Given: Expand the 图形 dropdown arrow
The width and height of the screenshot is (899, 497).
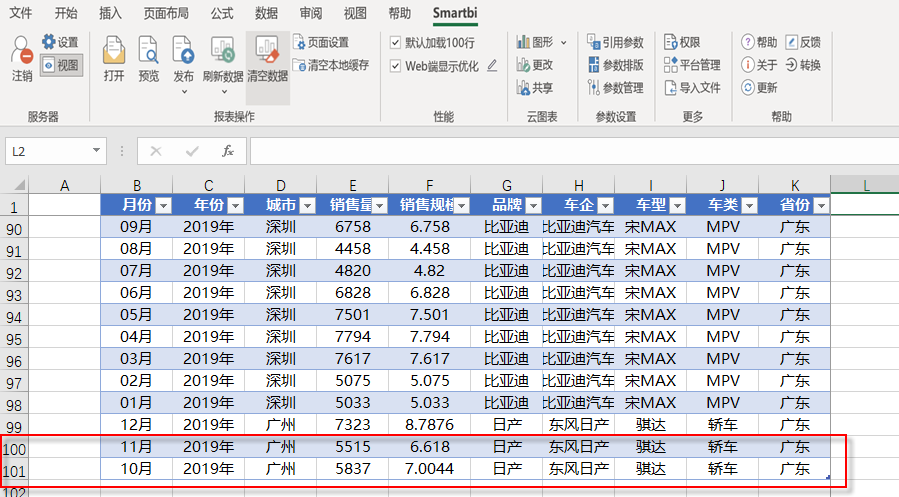Looking at the screenshot, I should pyautogui.click(x=564, y=42).
